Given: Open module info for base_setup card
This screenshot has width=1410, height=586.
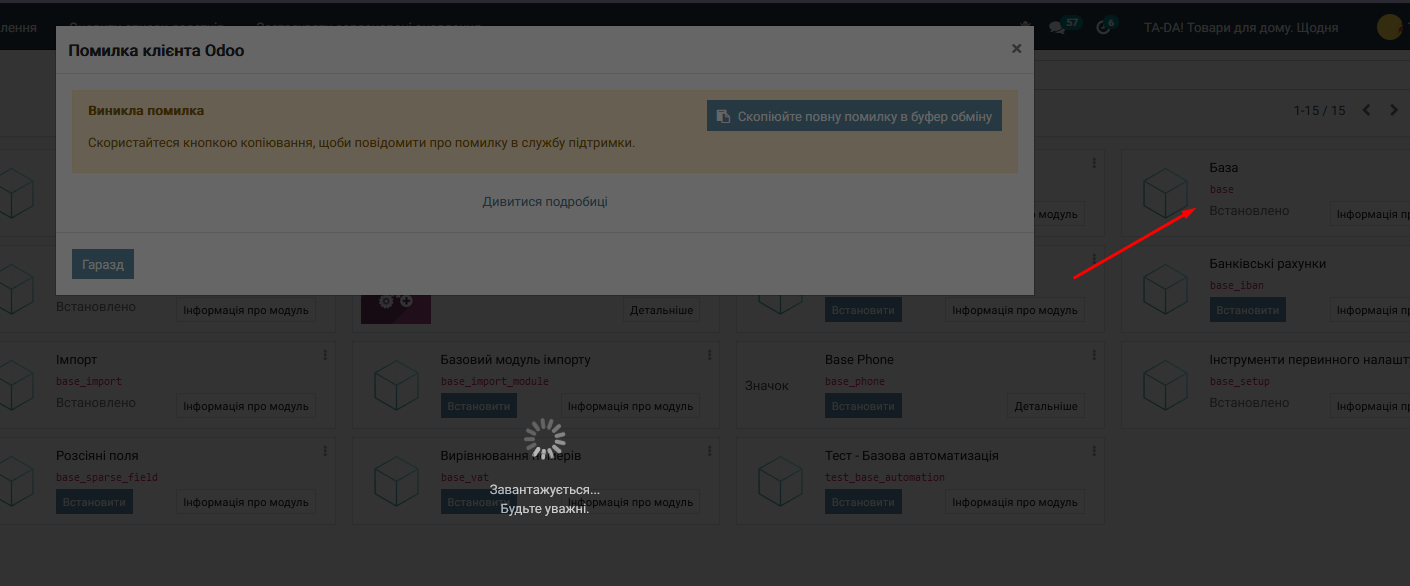Looking at the screenshot, I should (x=1370, y=406).
